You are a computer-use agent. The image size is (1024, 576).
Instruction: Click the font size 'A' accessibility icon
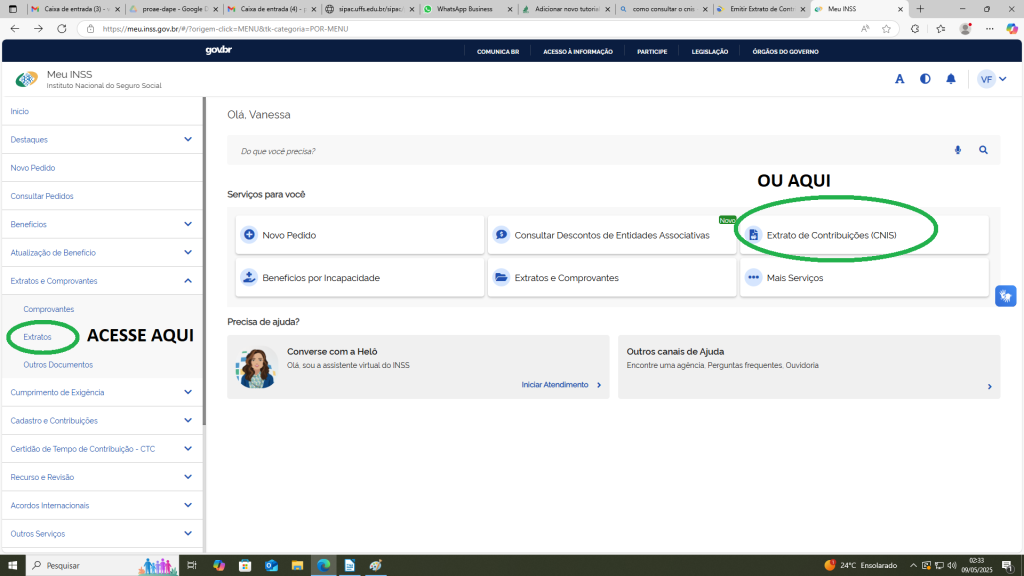point(899,79)
